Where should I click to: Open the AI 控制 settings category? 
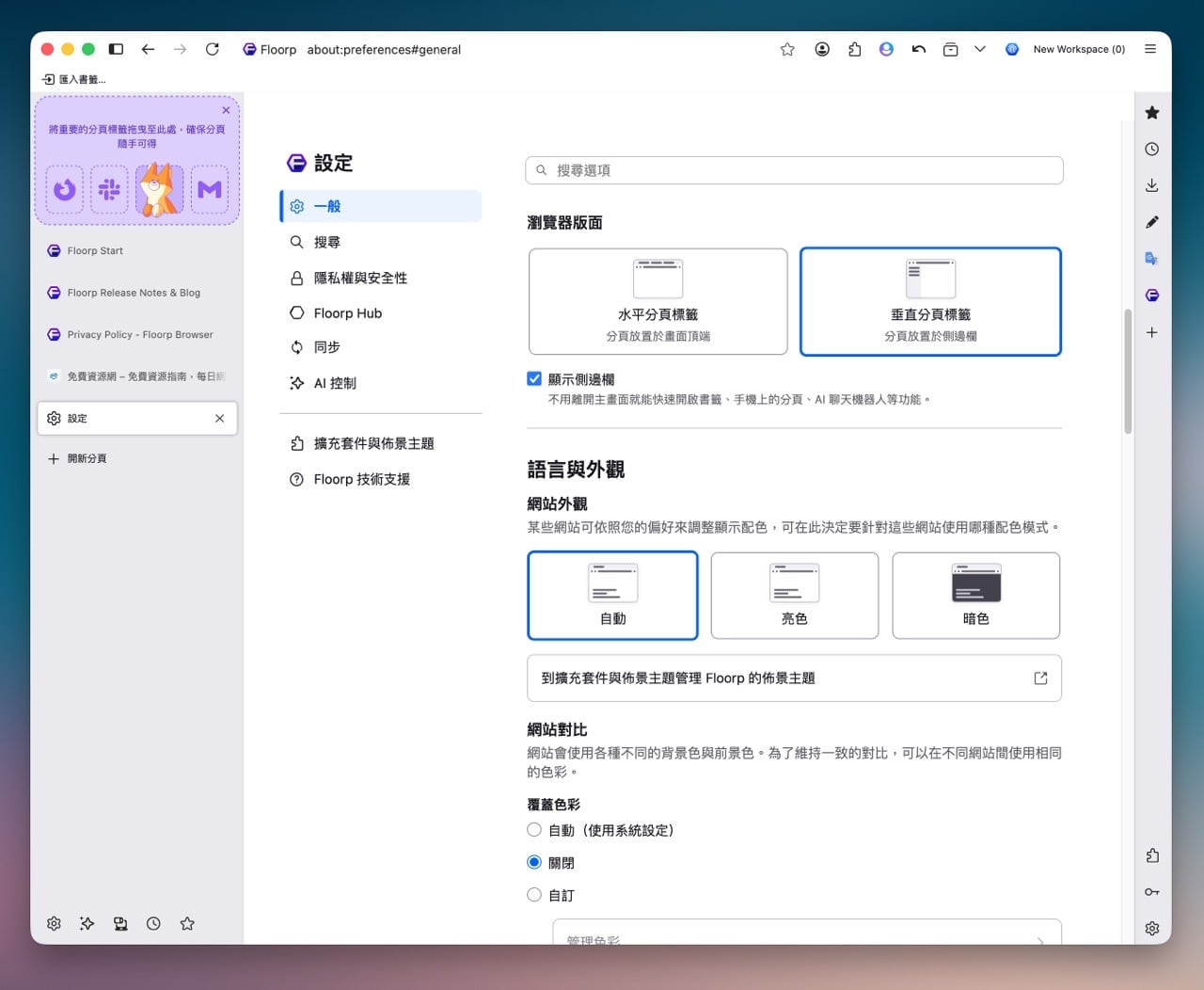tap(381, 383)
